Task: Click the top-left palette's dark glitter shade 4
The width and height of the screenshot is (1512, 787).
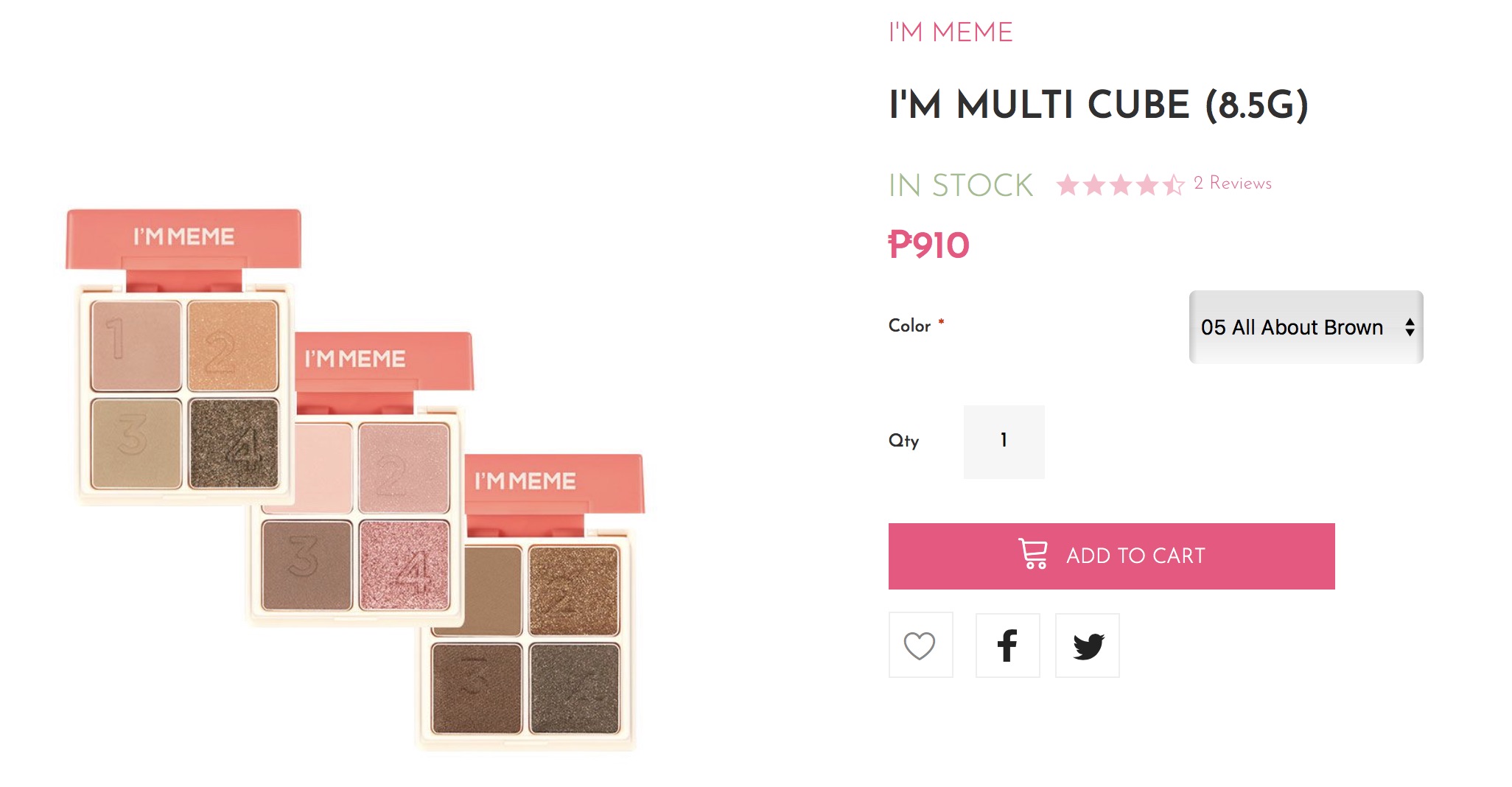Action: (234, 444)
